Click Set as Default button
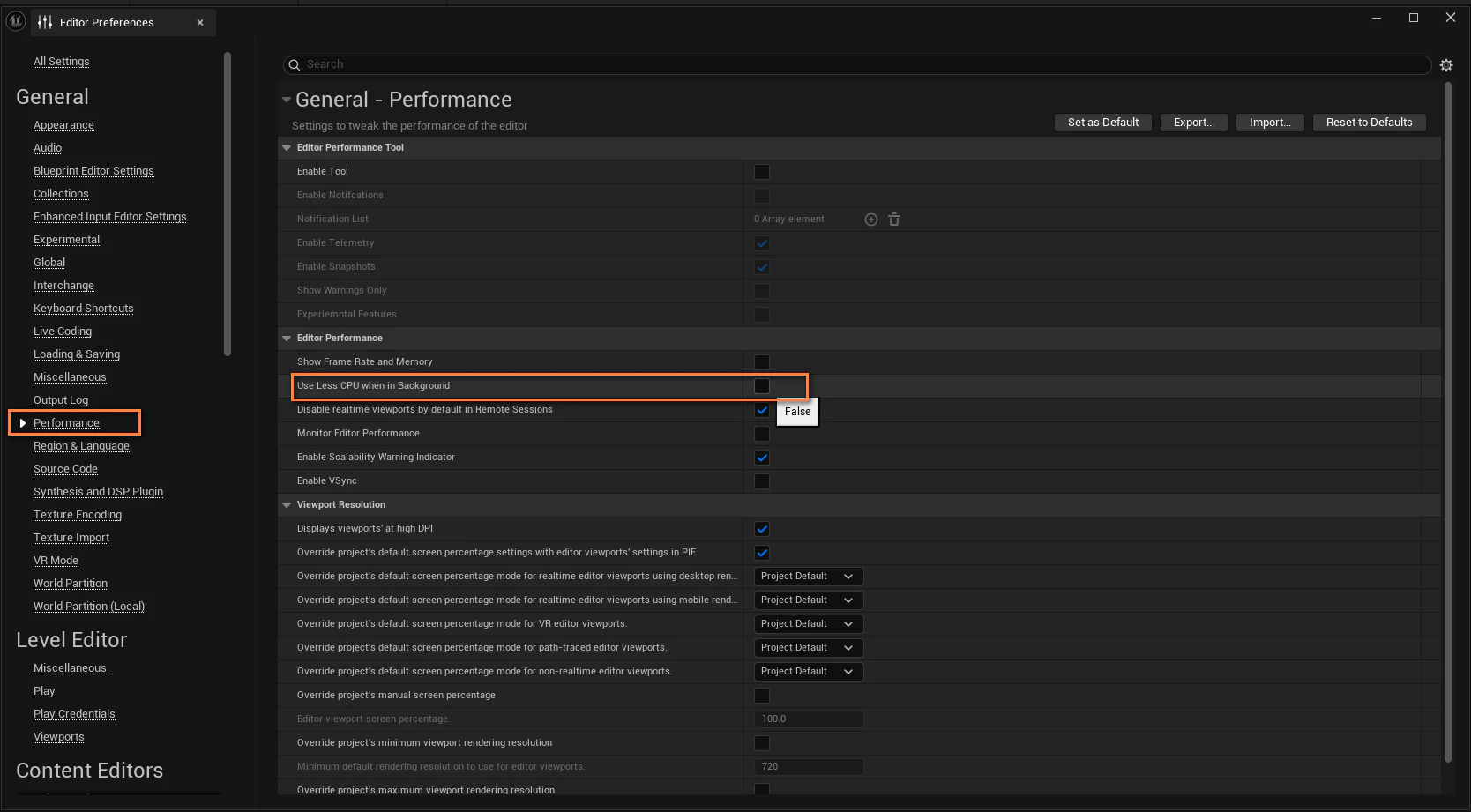1471x812 pixels. (x=1103, y=123)
